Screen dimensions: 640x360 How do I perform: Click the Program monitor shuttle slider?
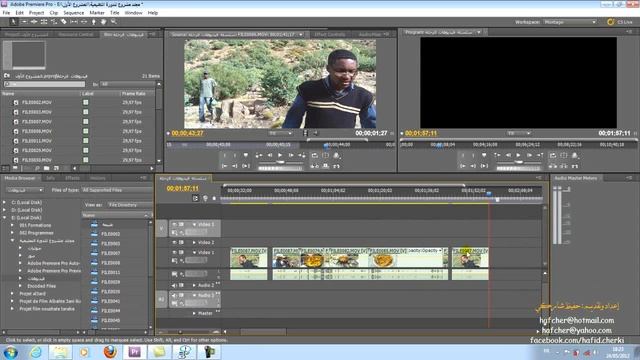pos(519,162)
